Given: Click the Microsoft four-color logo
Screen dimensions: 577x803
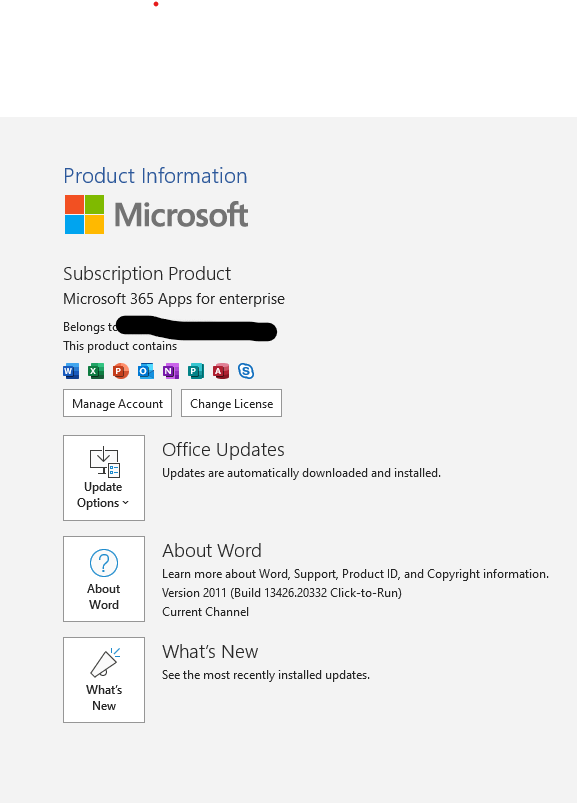Looking at the screenshot, I should (84, 214).
